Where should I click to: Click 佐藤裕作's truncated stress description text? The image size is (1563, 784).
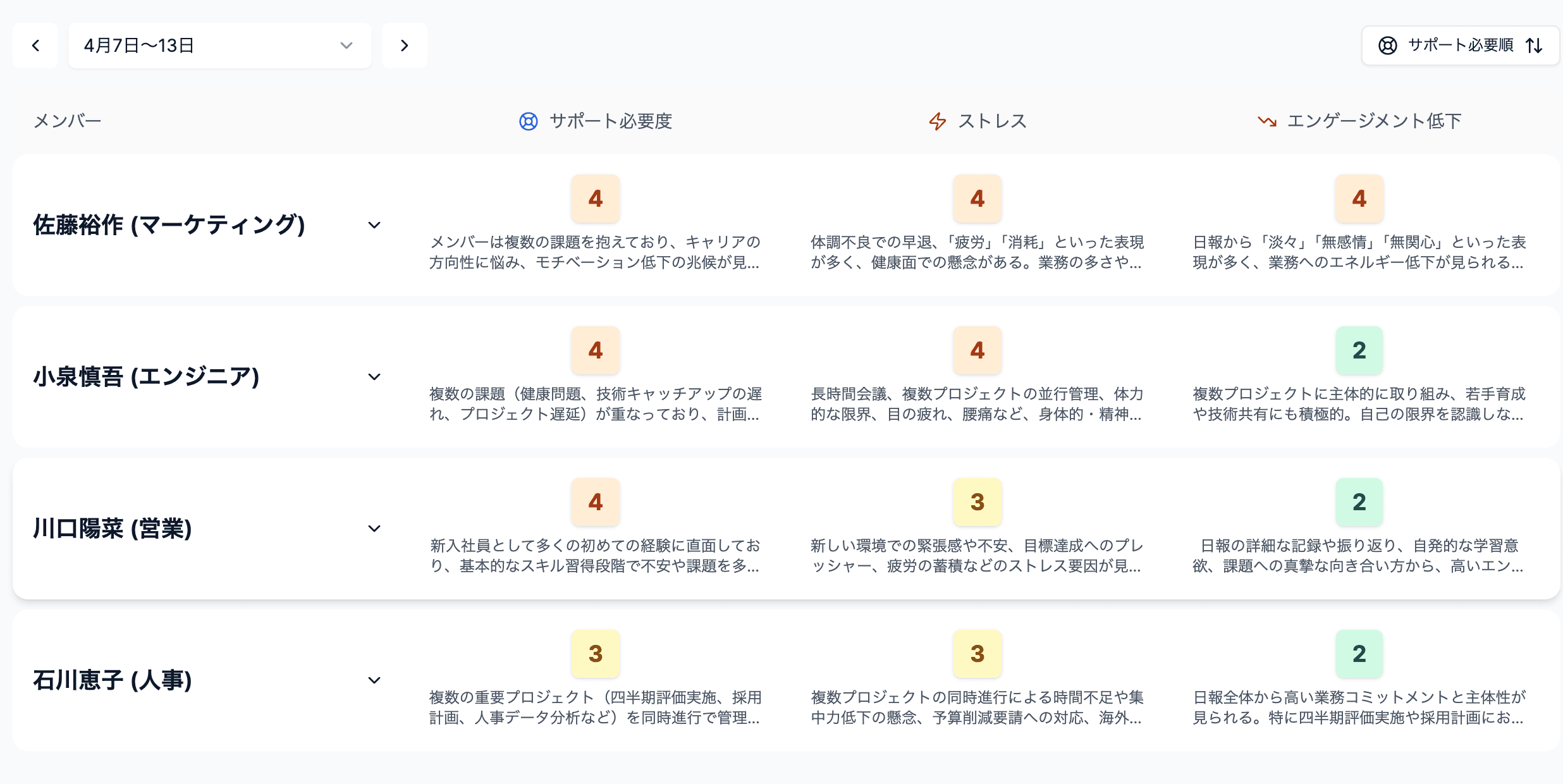(x=977, y=253)
